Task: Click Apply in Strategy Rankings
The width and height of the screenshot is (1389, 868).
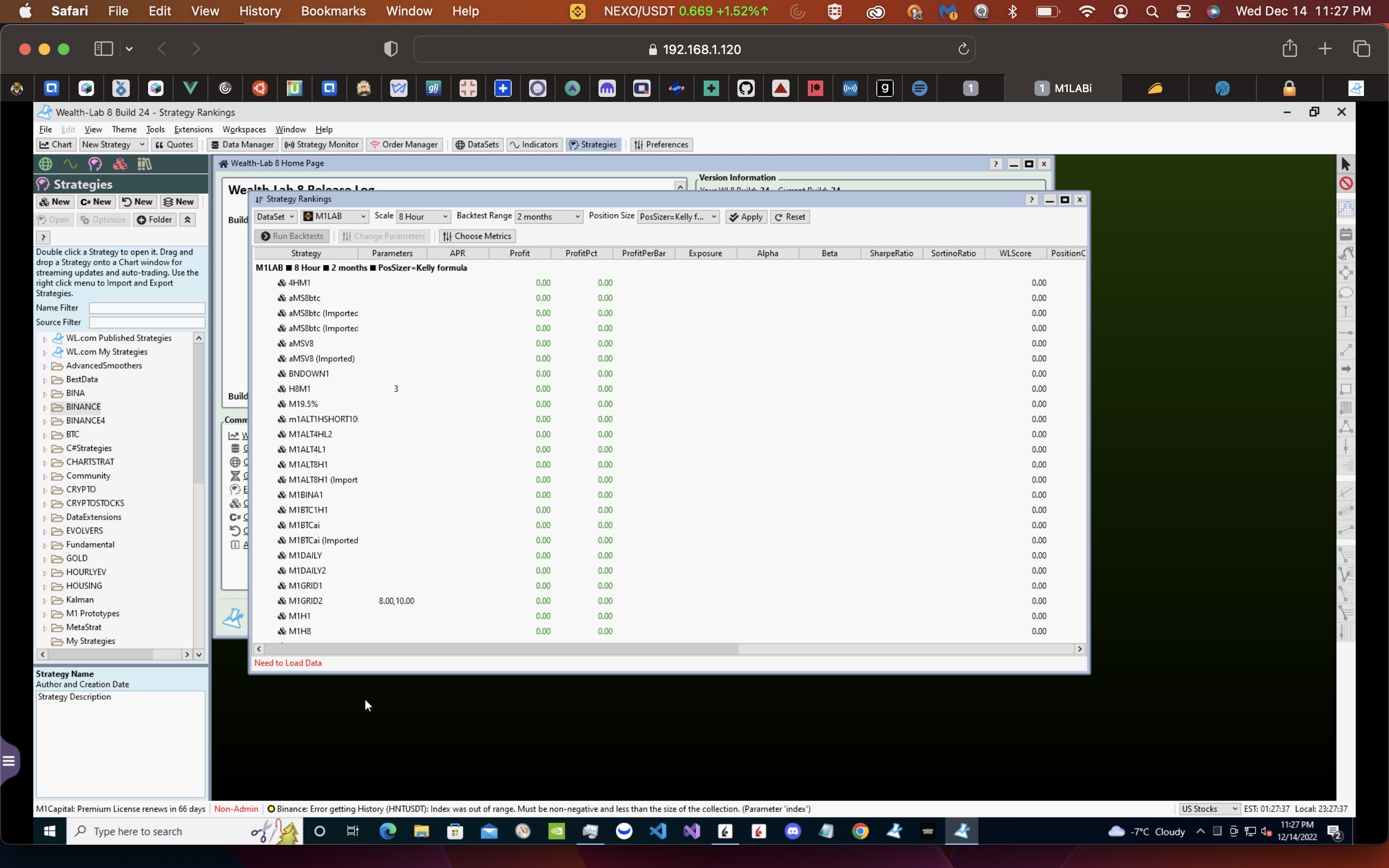Action: coord(746,217)
